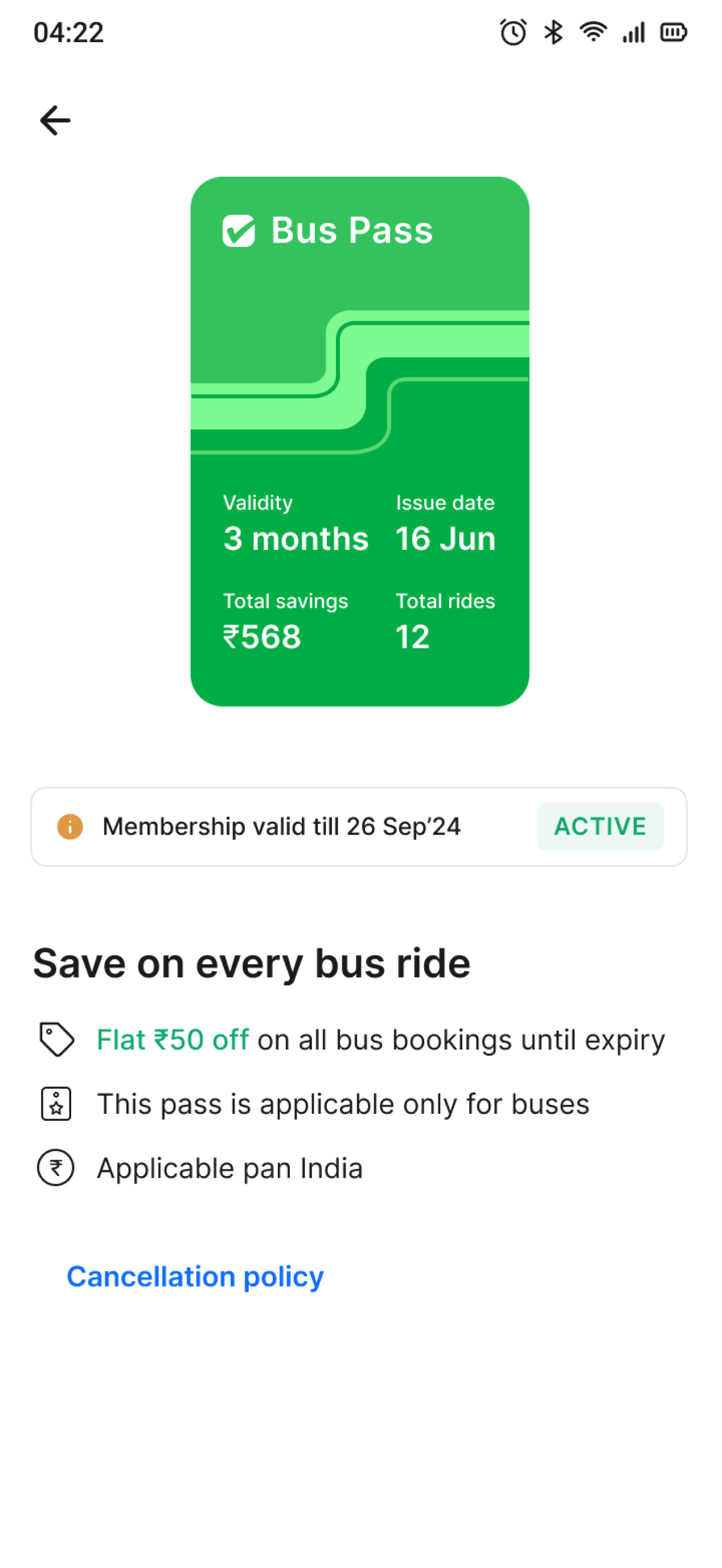
Task: Click the Bus Pass checkmark icon
Action: coord(239,231)
